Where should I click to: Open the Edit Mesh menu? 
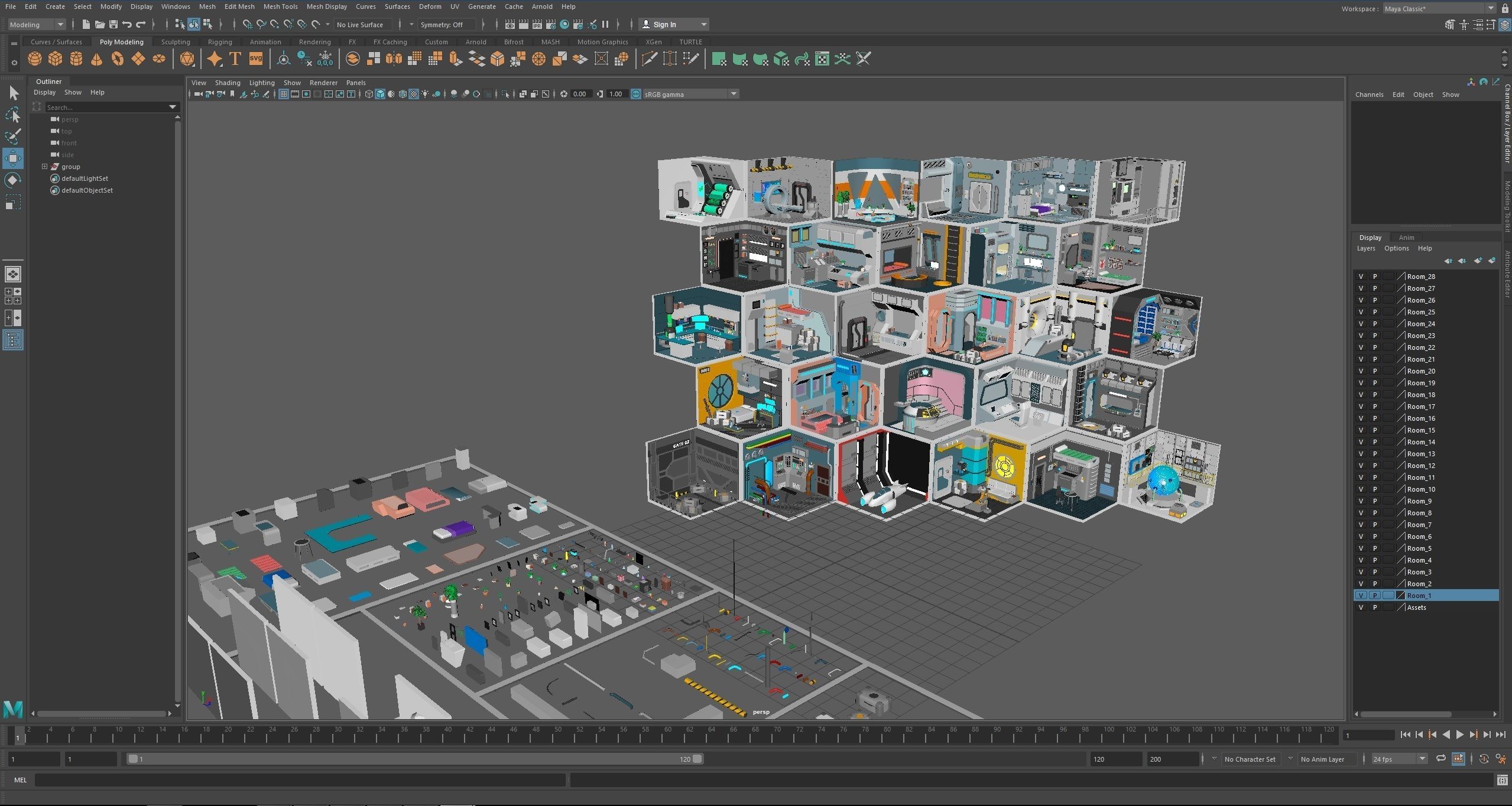click(239, 6)
